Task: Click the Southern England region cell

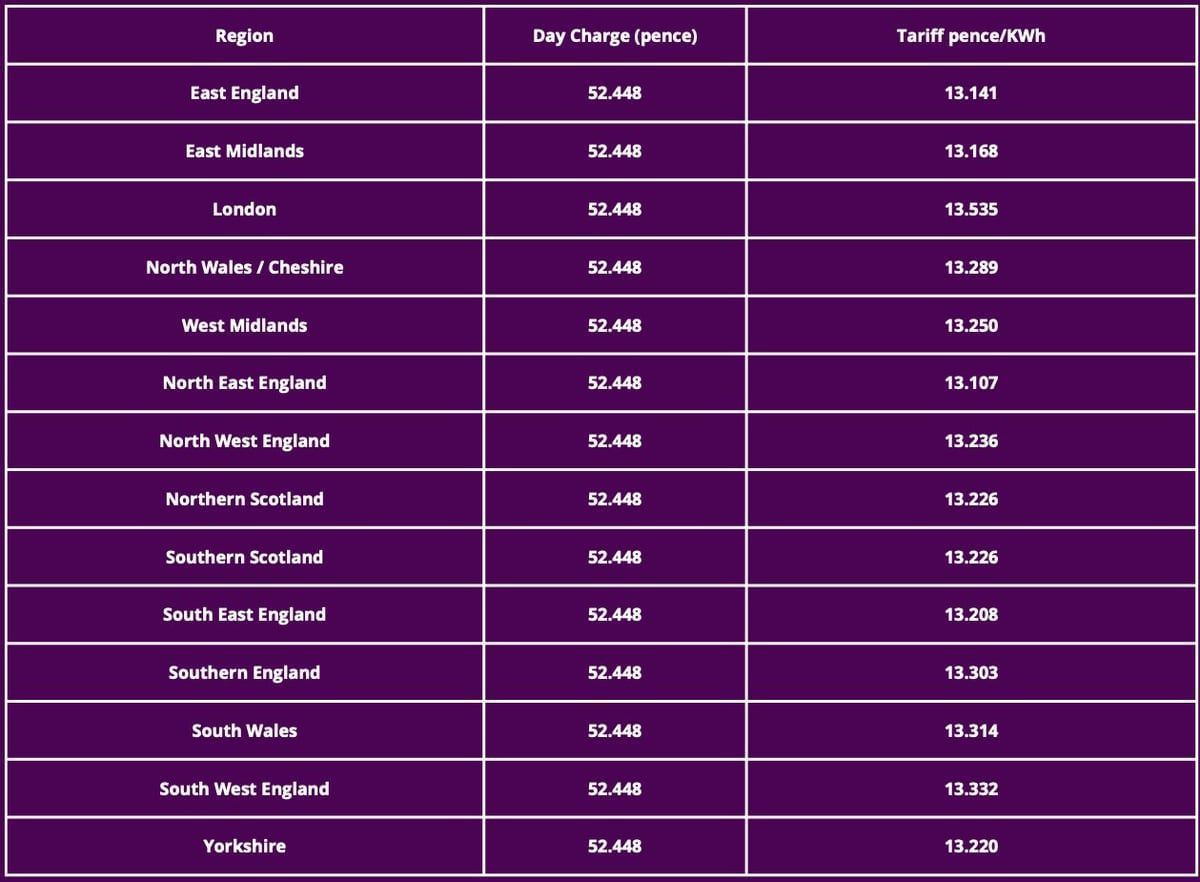Action: tap(244, 673)
